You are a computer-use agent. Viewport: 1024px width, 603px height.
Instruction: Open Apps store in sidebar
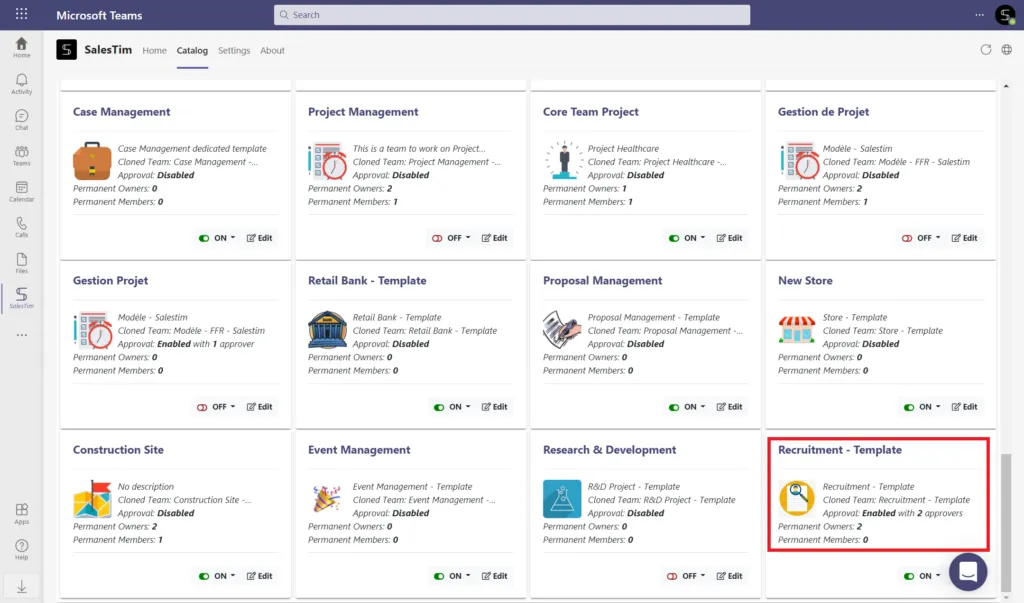[22, 513]
